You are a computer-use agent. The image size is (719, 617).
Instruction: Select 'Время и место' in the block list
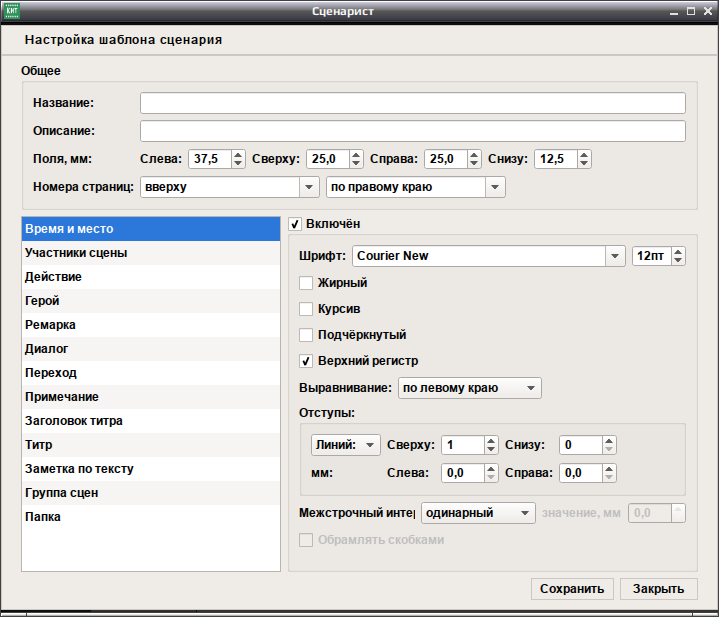click(x=151, y=229)
